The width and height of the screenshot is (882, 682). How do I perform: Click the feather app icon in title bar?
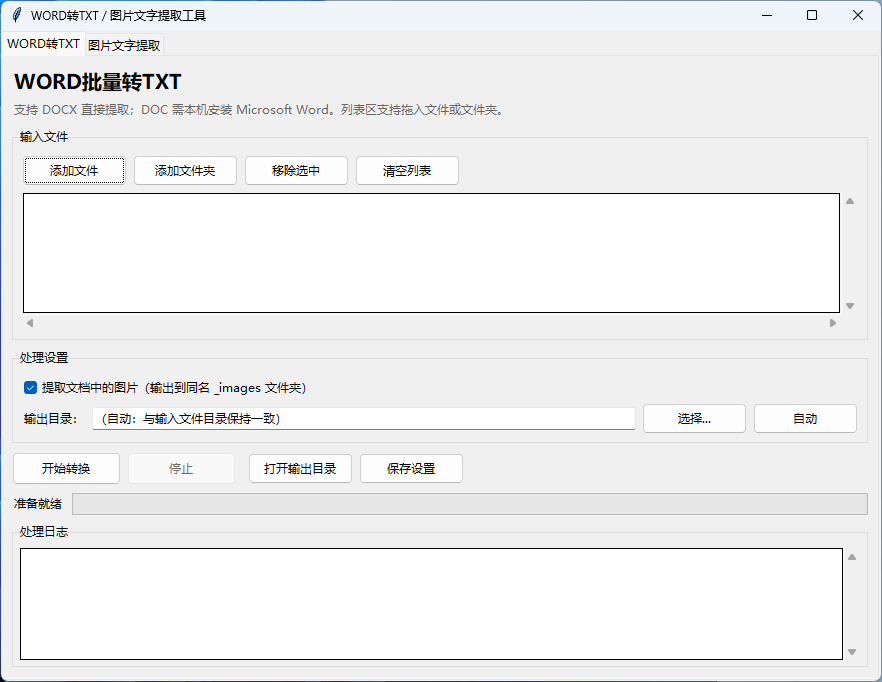[17, 15]
